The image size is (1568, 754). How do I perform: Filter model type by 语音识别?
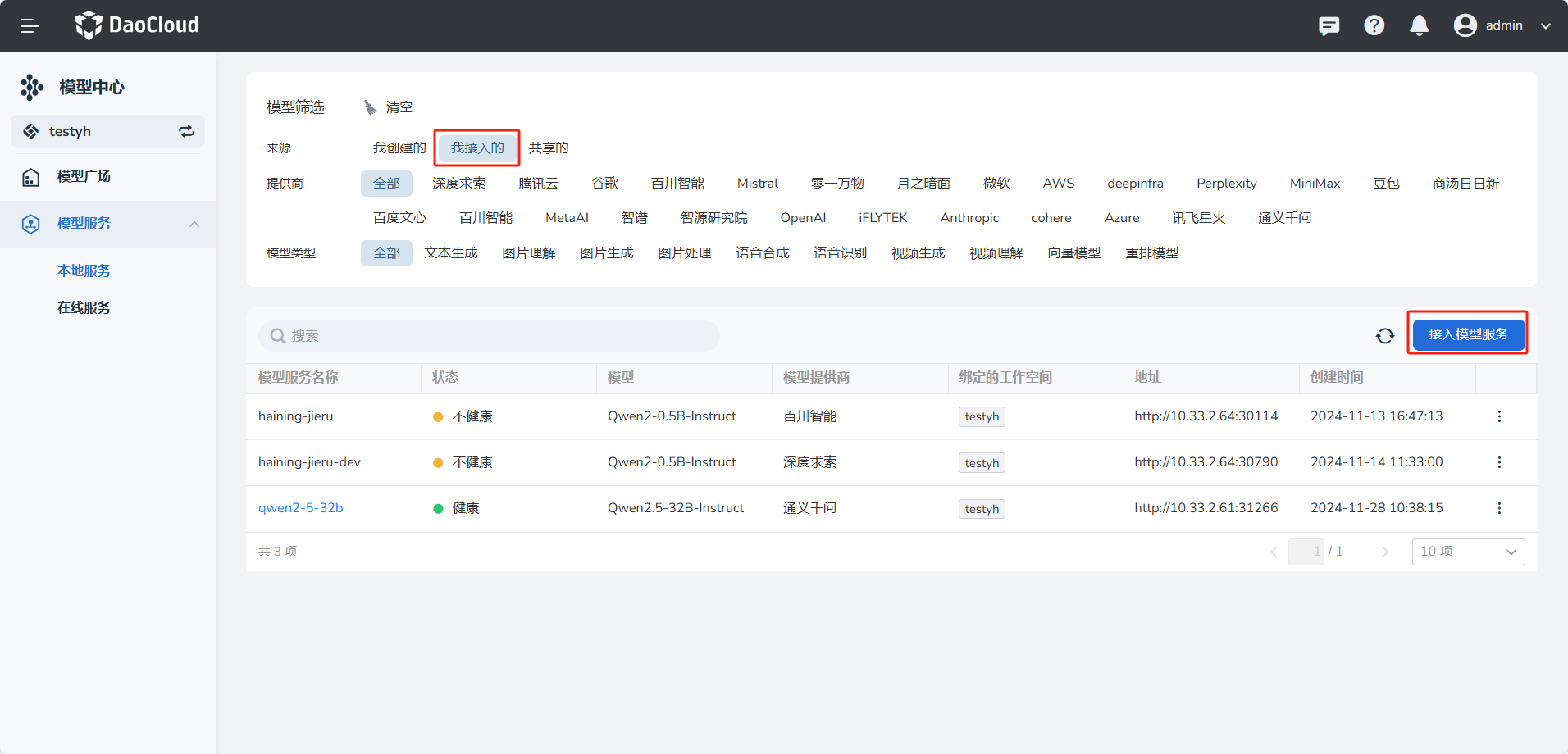841,253
